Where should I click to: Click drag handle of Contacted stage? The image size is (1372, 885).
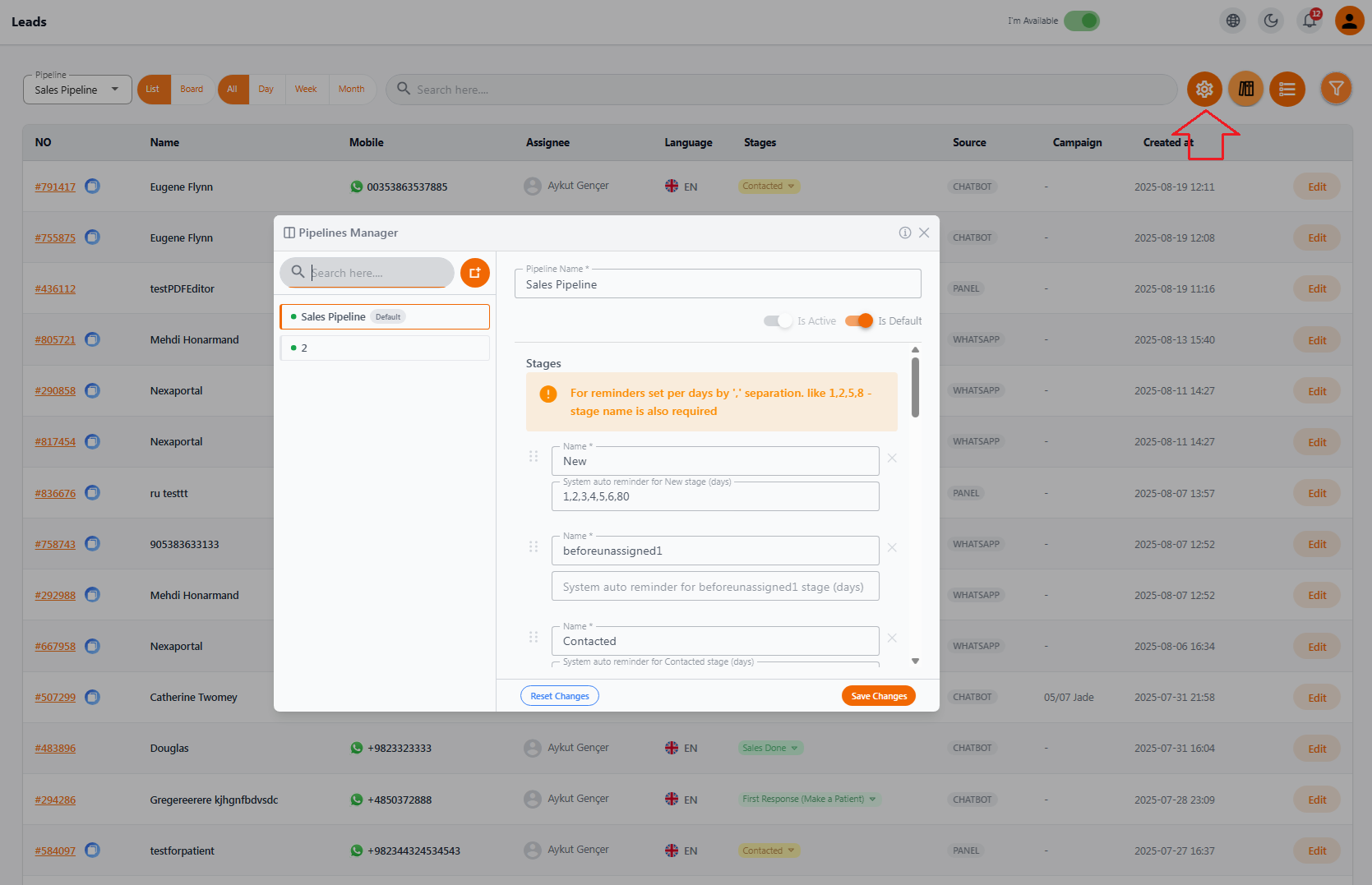tap(534, 637)
